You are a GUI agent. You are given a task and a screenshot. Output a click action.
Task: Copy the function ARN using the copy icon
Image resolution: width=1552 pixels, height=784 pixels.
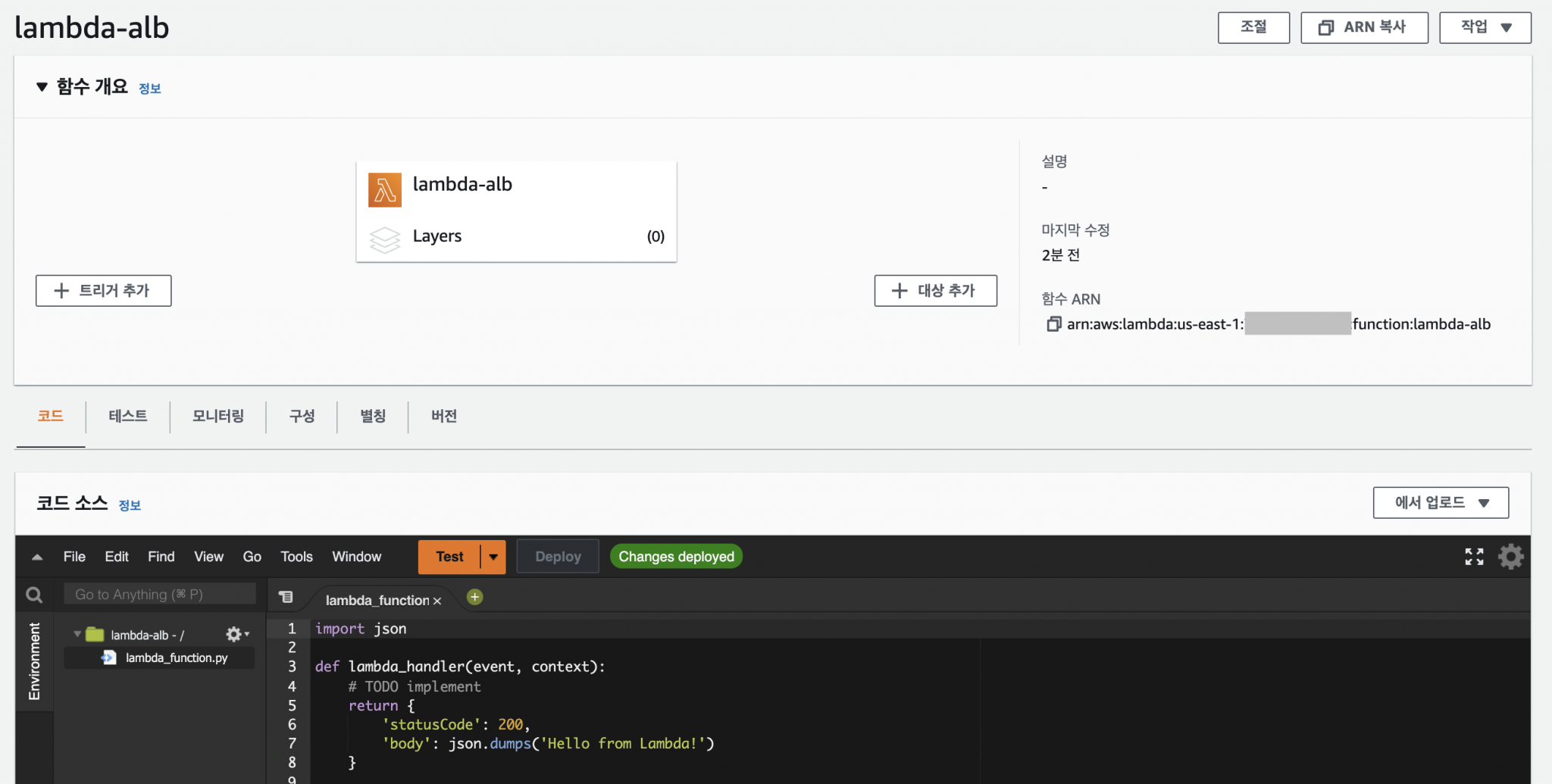pyautogui.click(x=1053, y=323)
